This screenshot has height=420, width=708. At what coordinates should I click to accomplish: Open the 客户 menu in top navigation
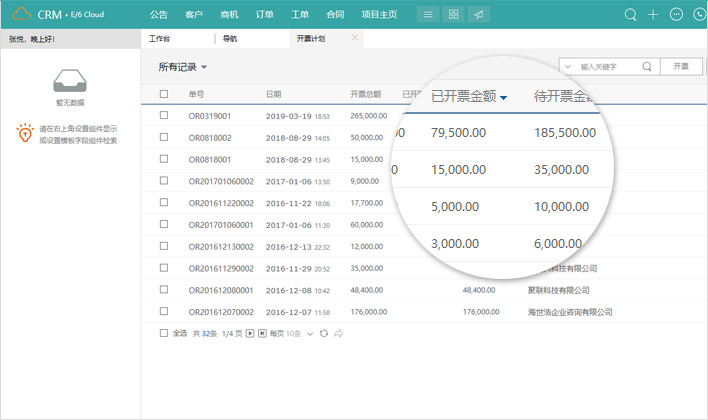pos(194,15)
